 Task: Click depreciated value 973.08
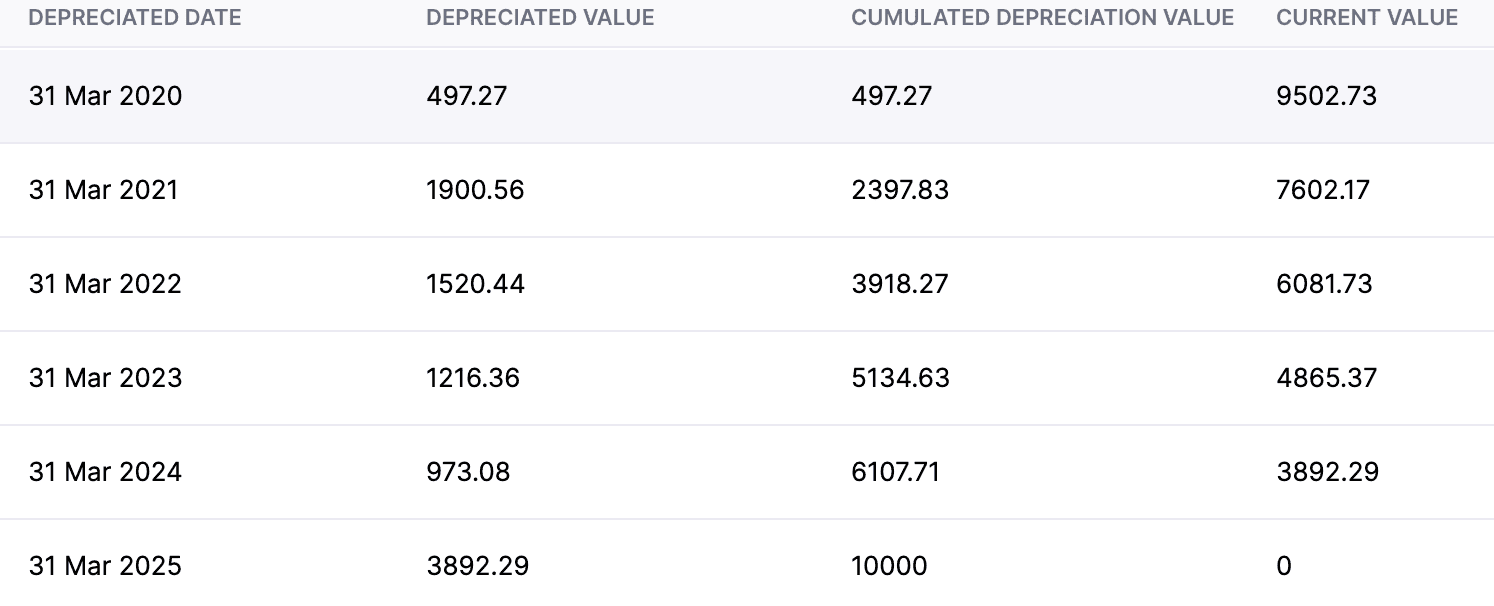pos(468,472)
